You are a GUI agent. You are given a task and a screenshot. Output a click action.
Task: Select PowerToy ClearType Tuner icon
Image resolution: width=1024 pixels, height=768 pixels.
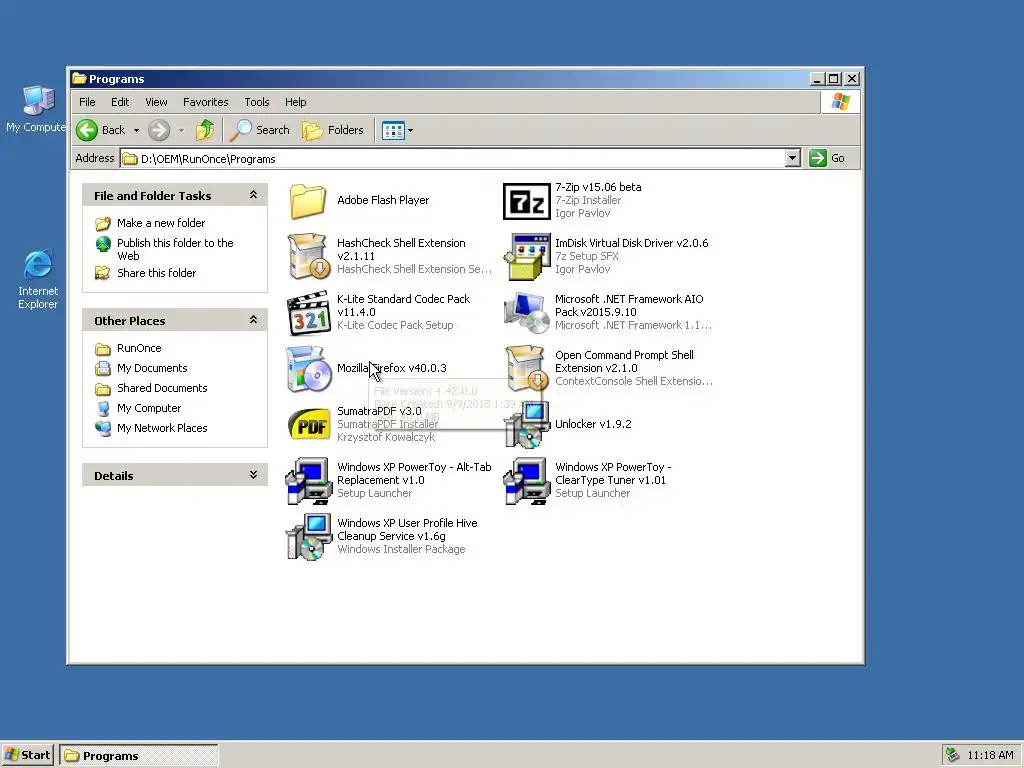click(x=526, y=481)
